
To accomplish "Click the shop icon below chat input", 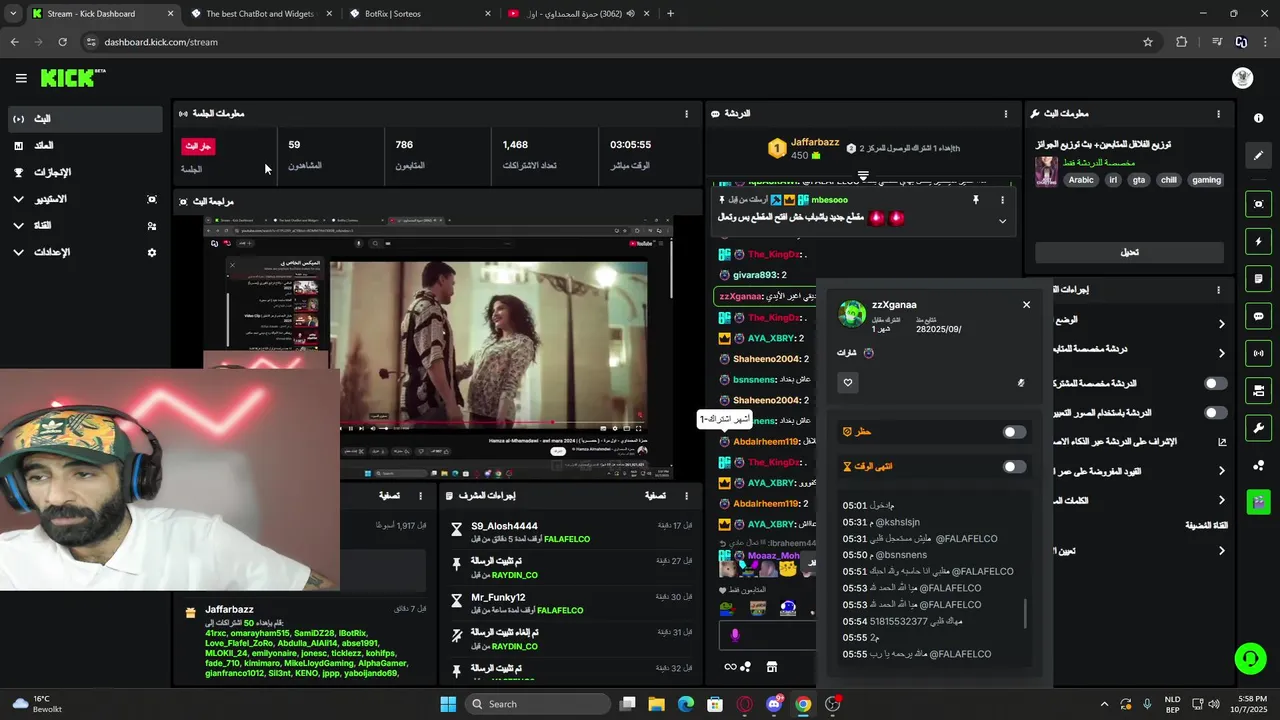I will 772,667.
